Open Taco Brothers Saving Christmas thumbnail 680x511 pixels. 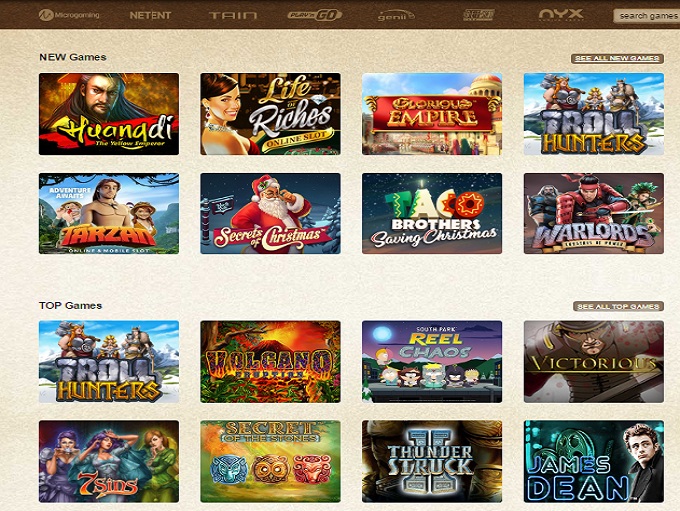pyautogui.click(x=432, y=213)
